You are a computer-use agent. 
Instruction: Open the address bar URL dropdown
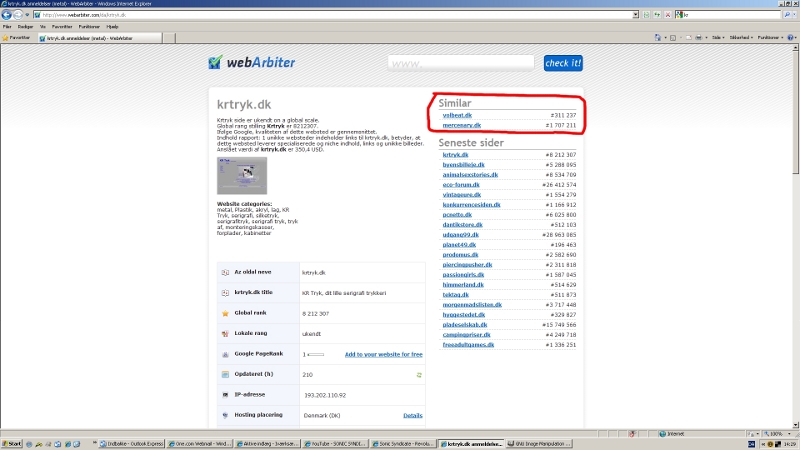coord(636,15)
